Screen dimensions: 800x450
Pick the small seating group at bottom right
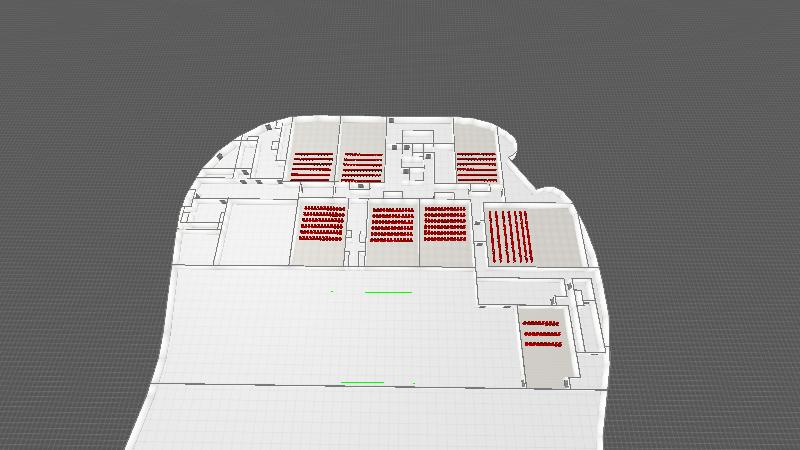(x=543, y=333)
